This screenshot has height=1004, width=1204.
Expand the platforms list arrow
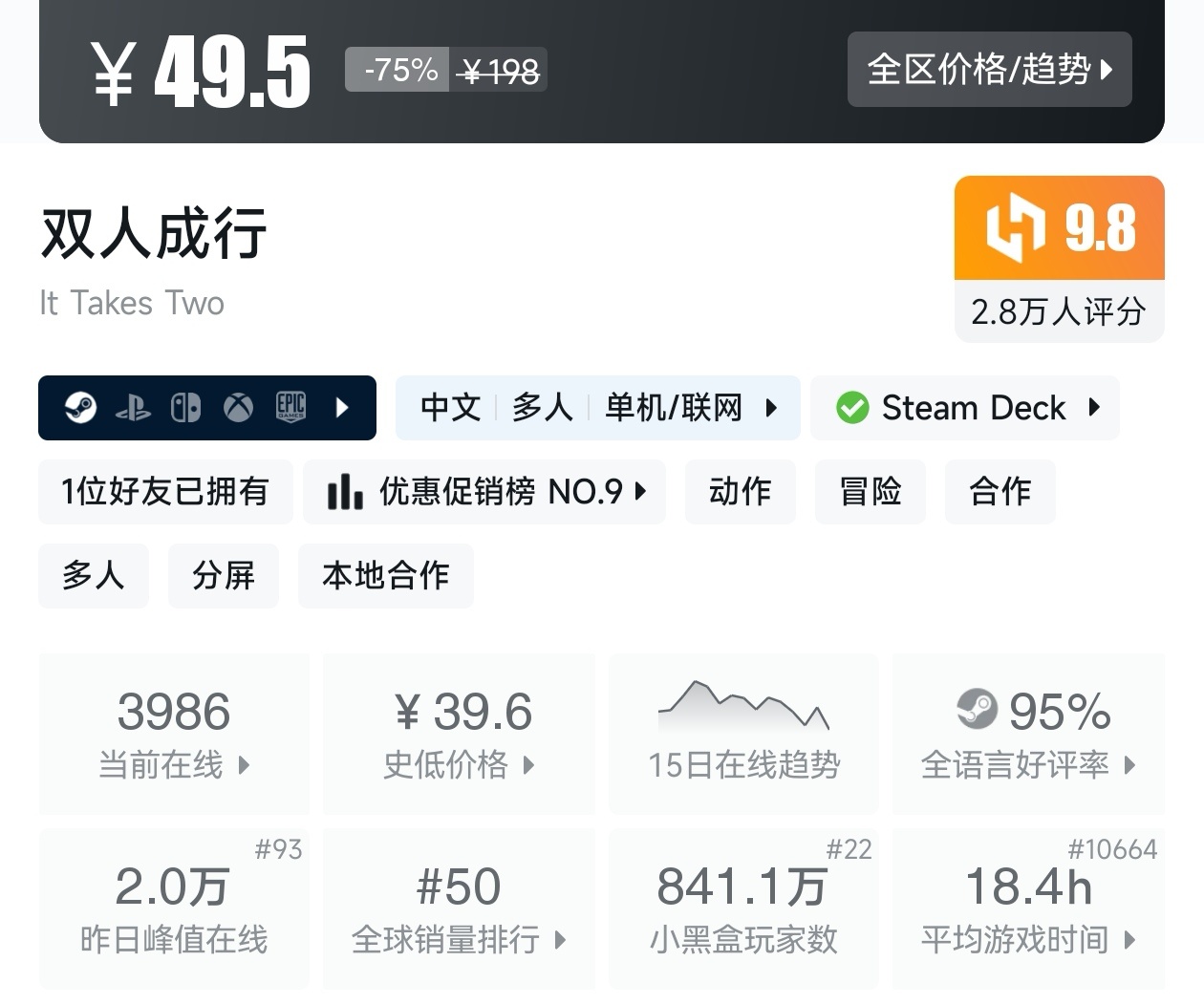[342, 408]
